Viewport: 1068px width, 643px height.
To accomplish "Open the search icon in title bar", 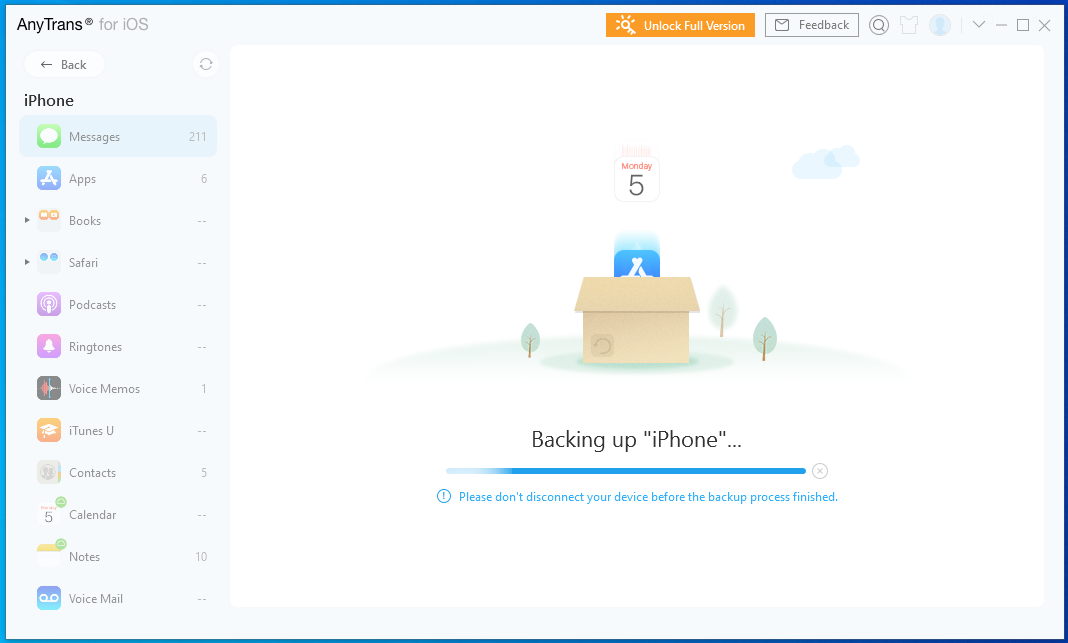I will click(x=879, y=25).
